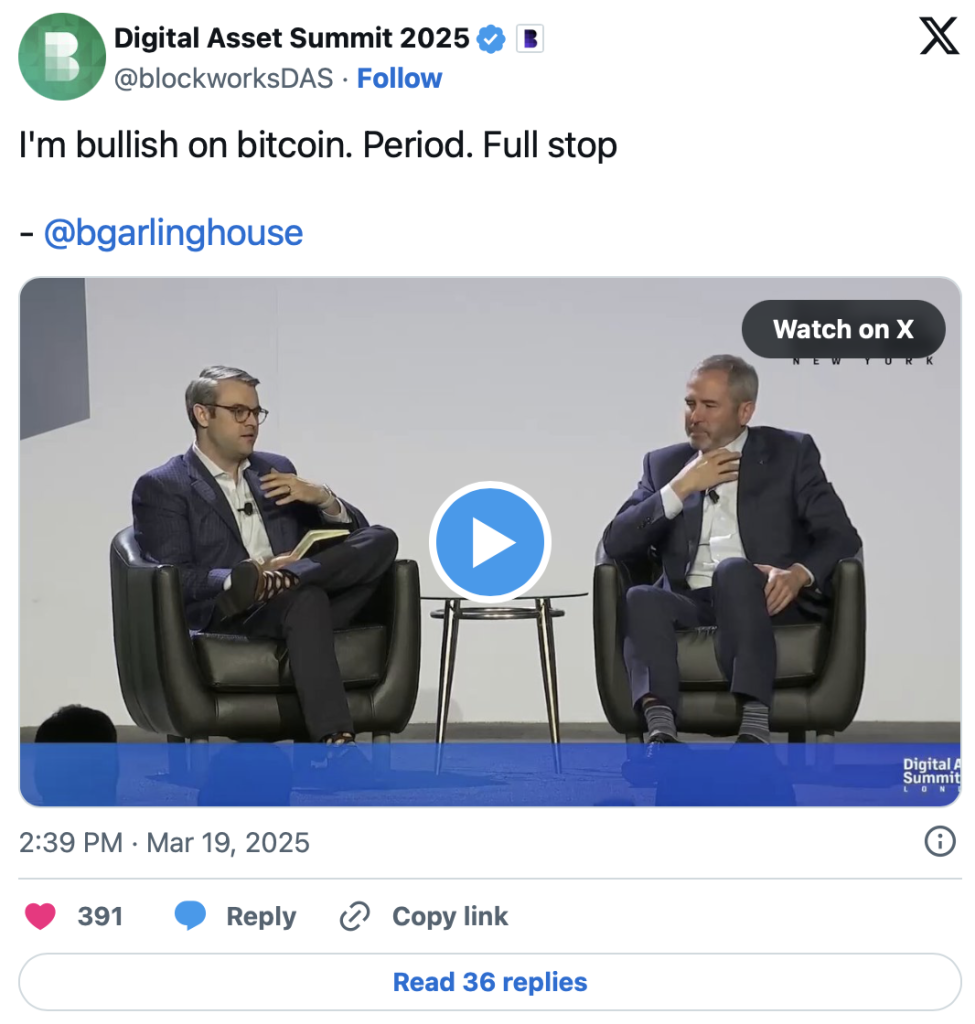
Task: Play the embedded video
Action: pos(489,541)
